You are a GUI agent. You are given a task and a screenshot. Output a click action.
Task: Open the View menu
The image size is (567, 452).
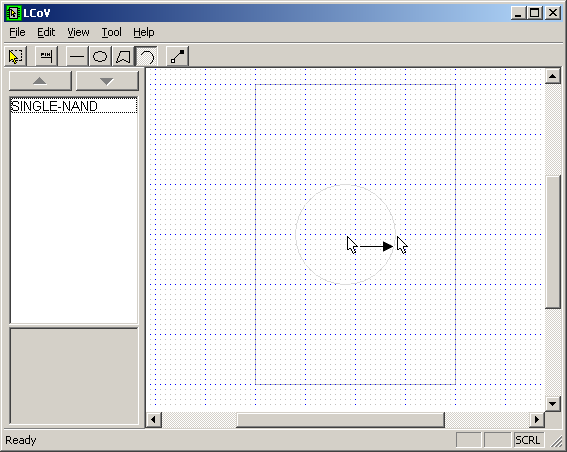click(x=78, y=33)
